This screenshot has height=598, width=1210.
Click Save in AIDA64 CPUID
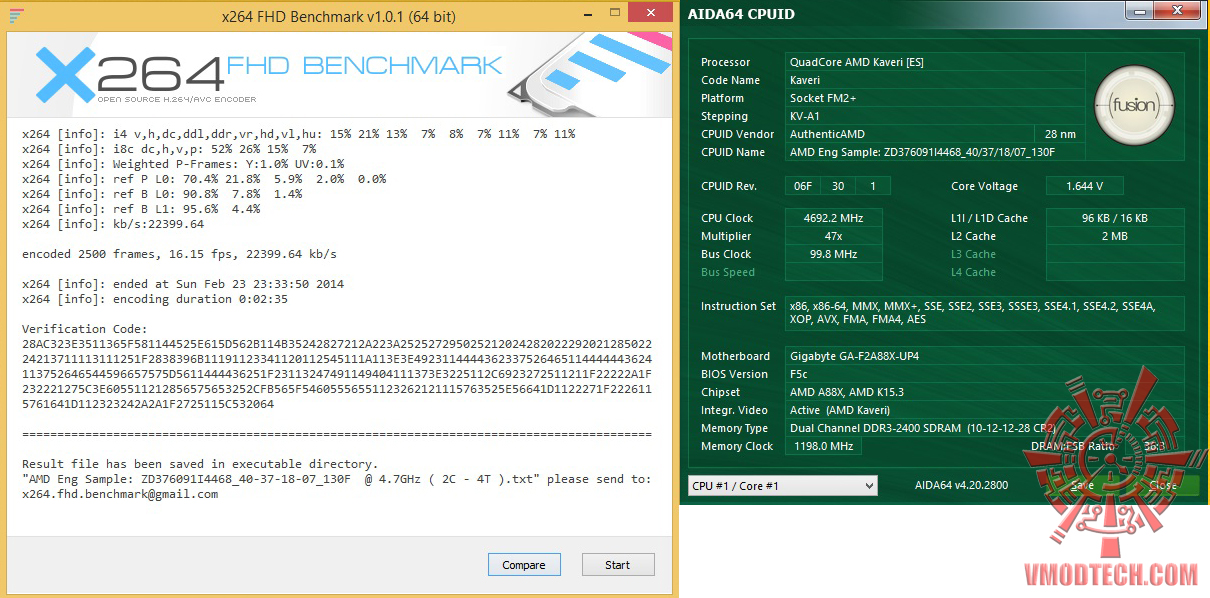[1082, 485]
